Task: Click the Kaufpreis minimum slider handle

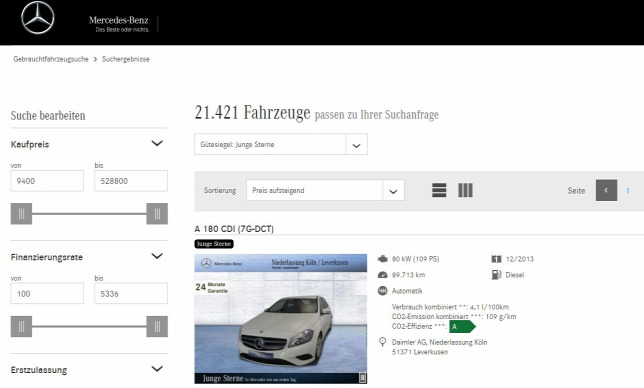Action: (x=21, y=214)
